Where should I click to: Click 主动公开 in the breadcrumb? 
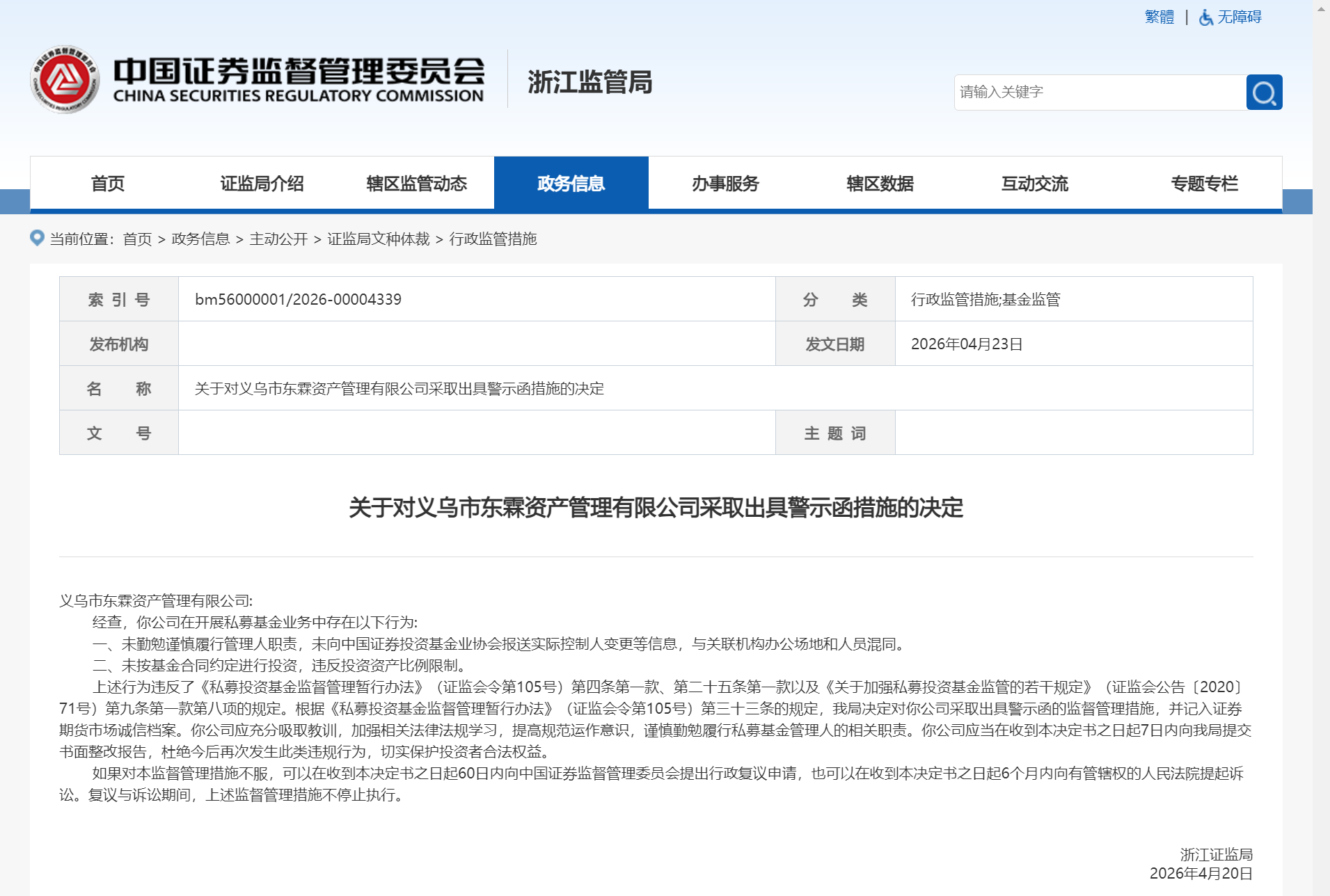pos(278,239)
